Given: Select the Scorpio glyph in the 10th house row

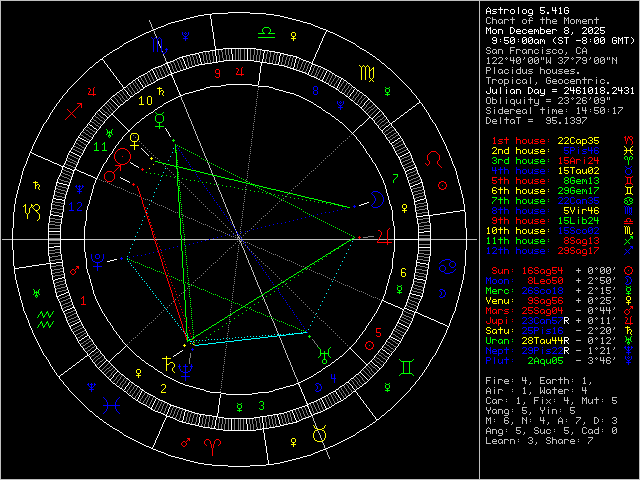Looking at the screenshot, I should click(628, 231).
